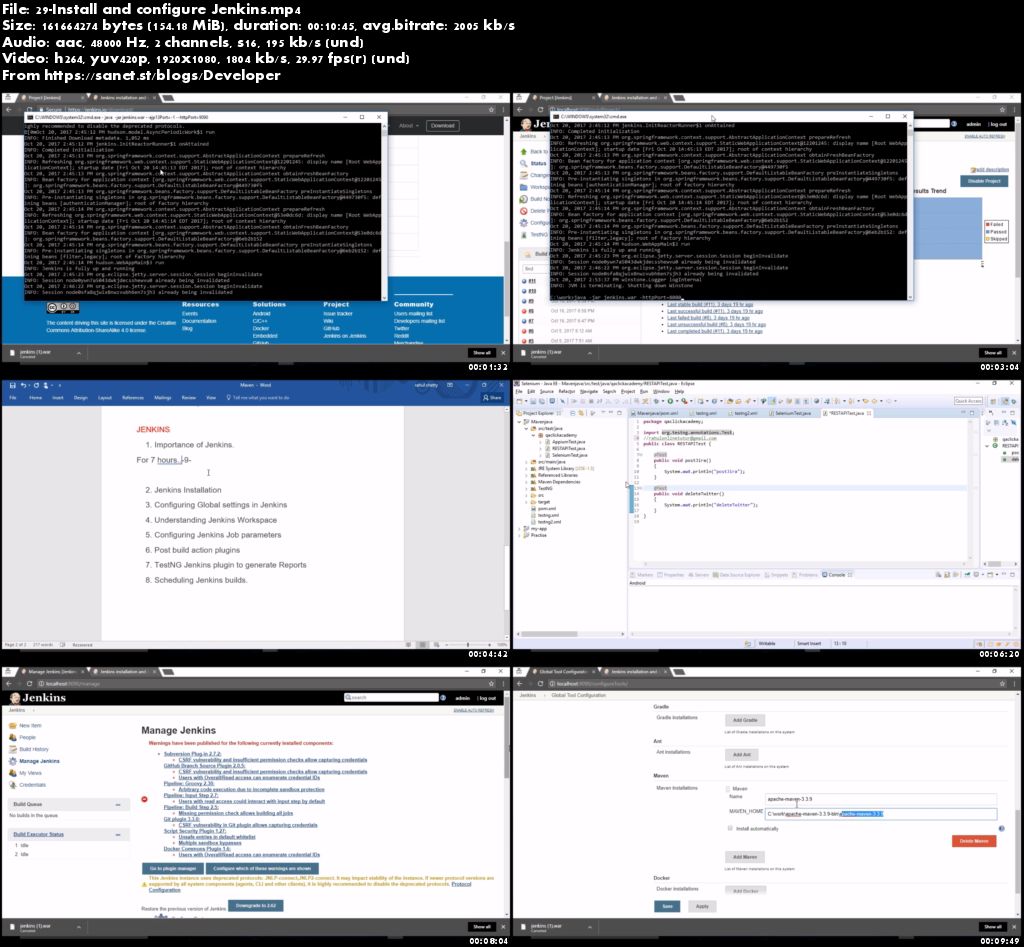Click the Manage Jenkins gear icon in the sidebar

(x=13, y=761)
